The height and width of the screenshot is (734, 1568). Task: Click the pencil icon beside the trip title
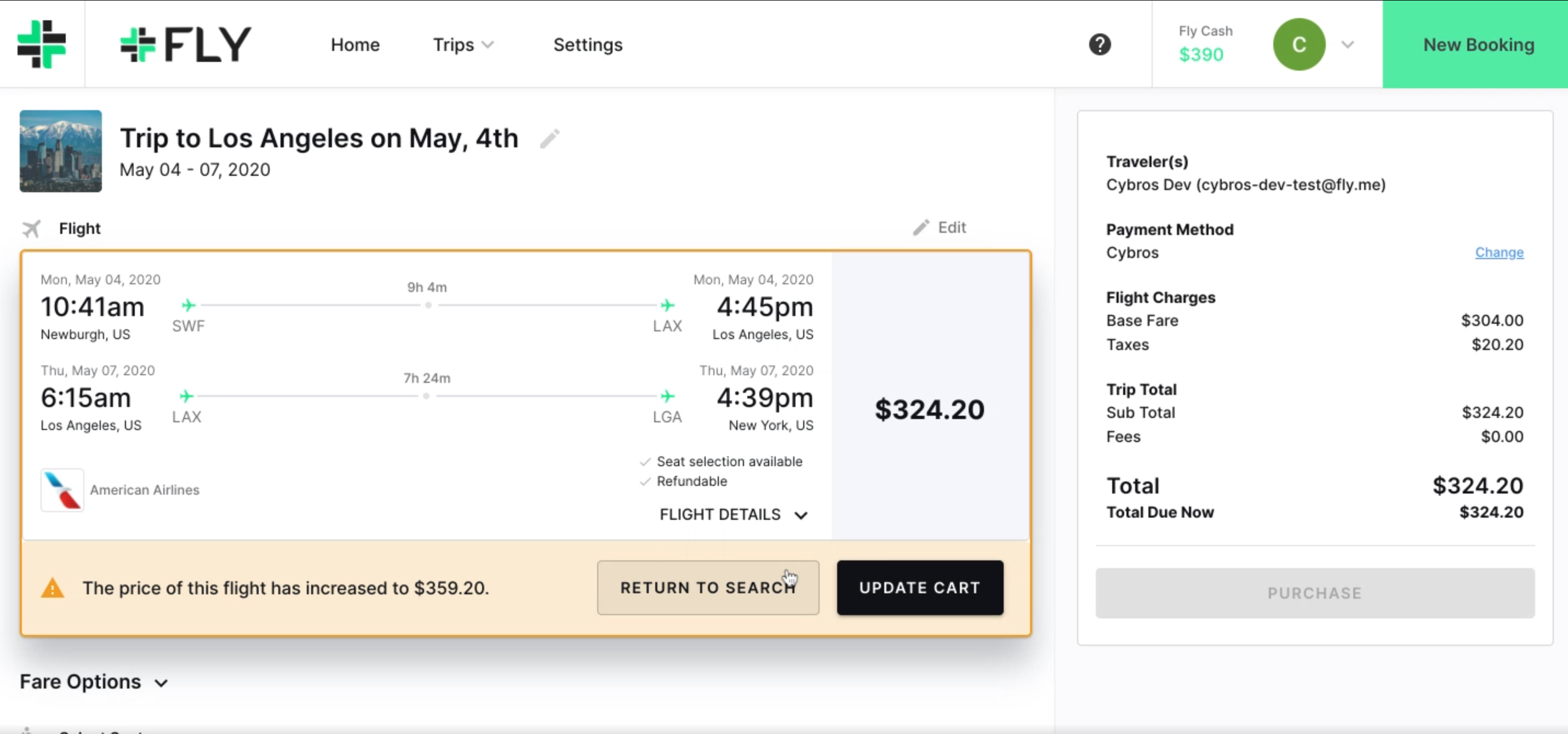[549, 139]
